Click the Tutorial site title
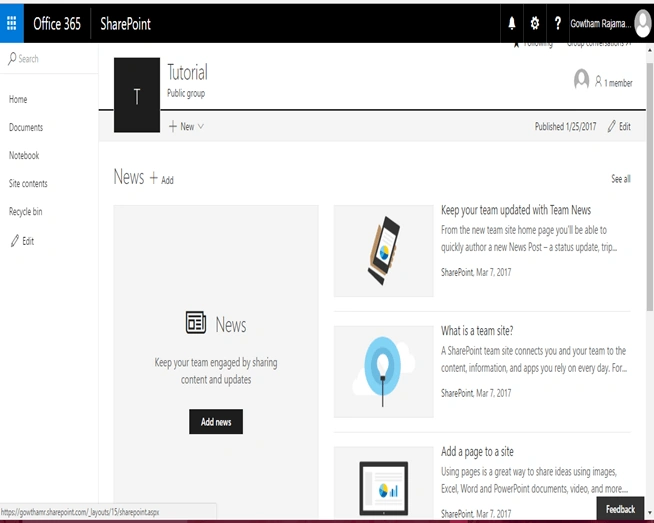Image resolution: width=654 pixels, height=523 pixels. 187,72
